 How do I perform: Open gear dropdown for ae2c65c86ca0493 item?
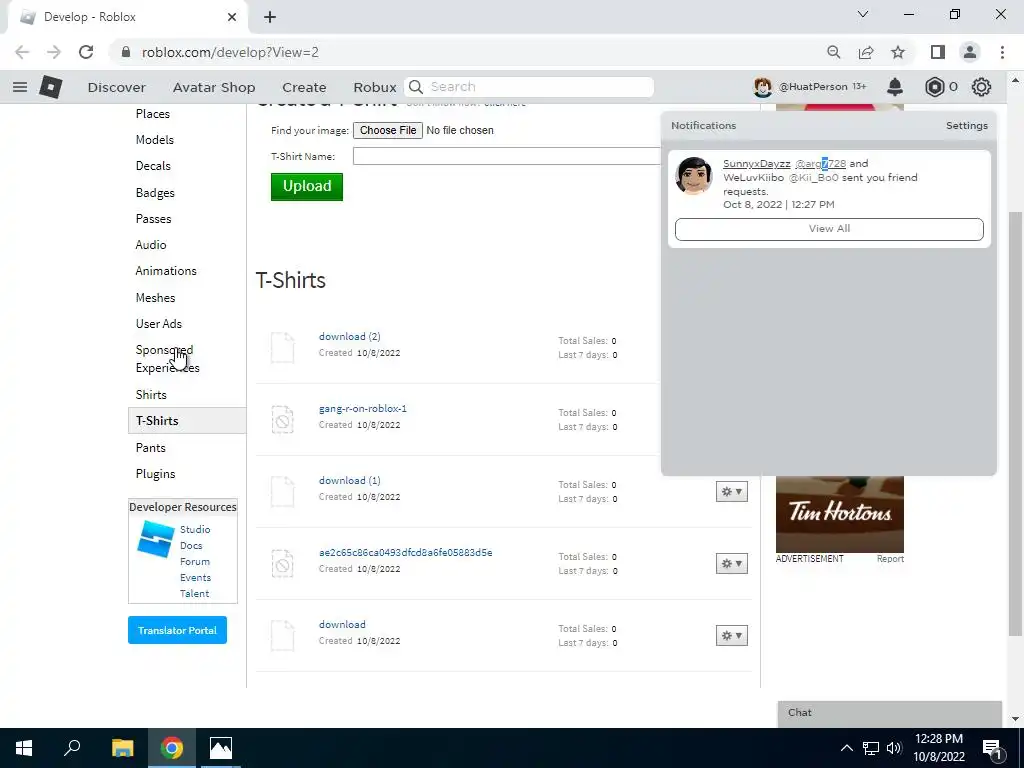731,564
